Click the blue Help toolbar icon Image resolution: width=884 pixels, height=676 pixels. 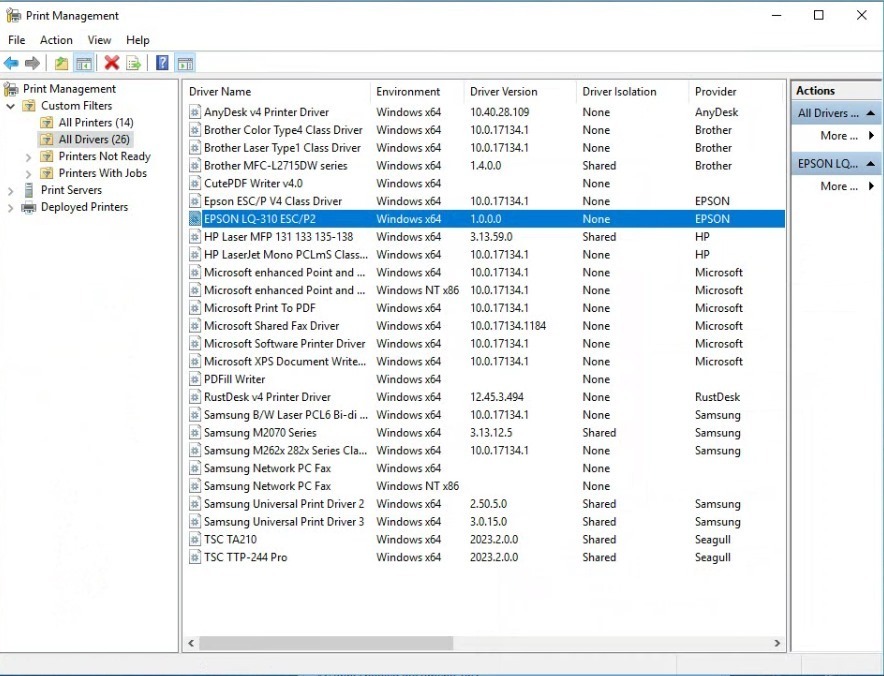point(162,63)
